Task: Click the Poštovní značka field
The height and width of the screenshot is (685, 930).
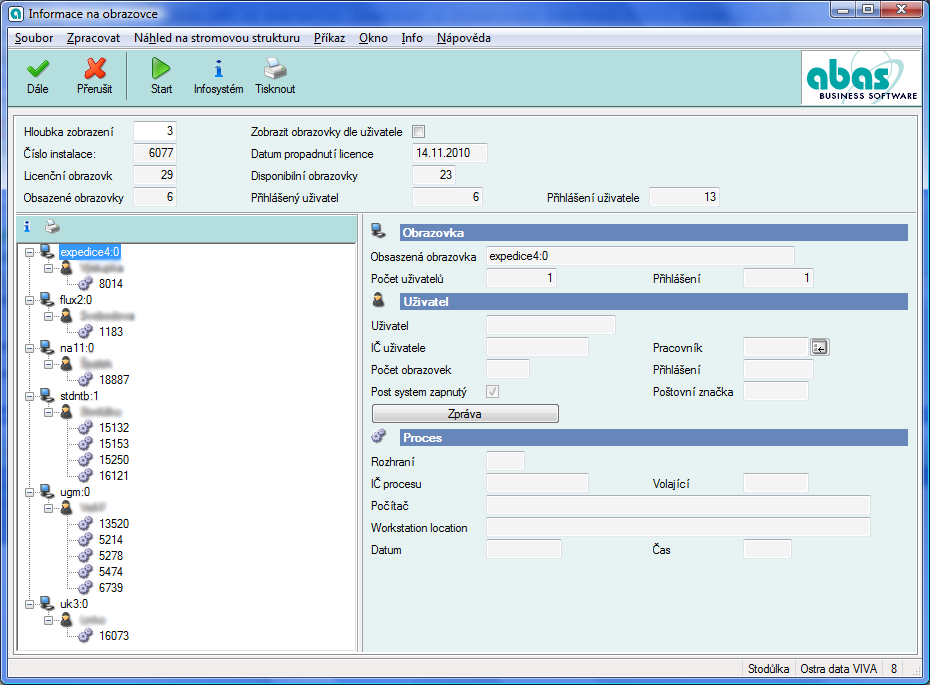Action: coord(776,391)
